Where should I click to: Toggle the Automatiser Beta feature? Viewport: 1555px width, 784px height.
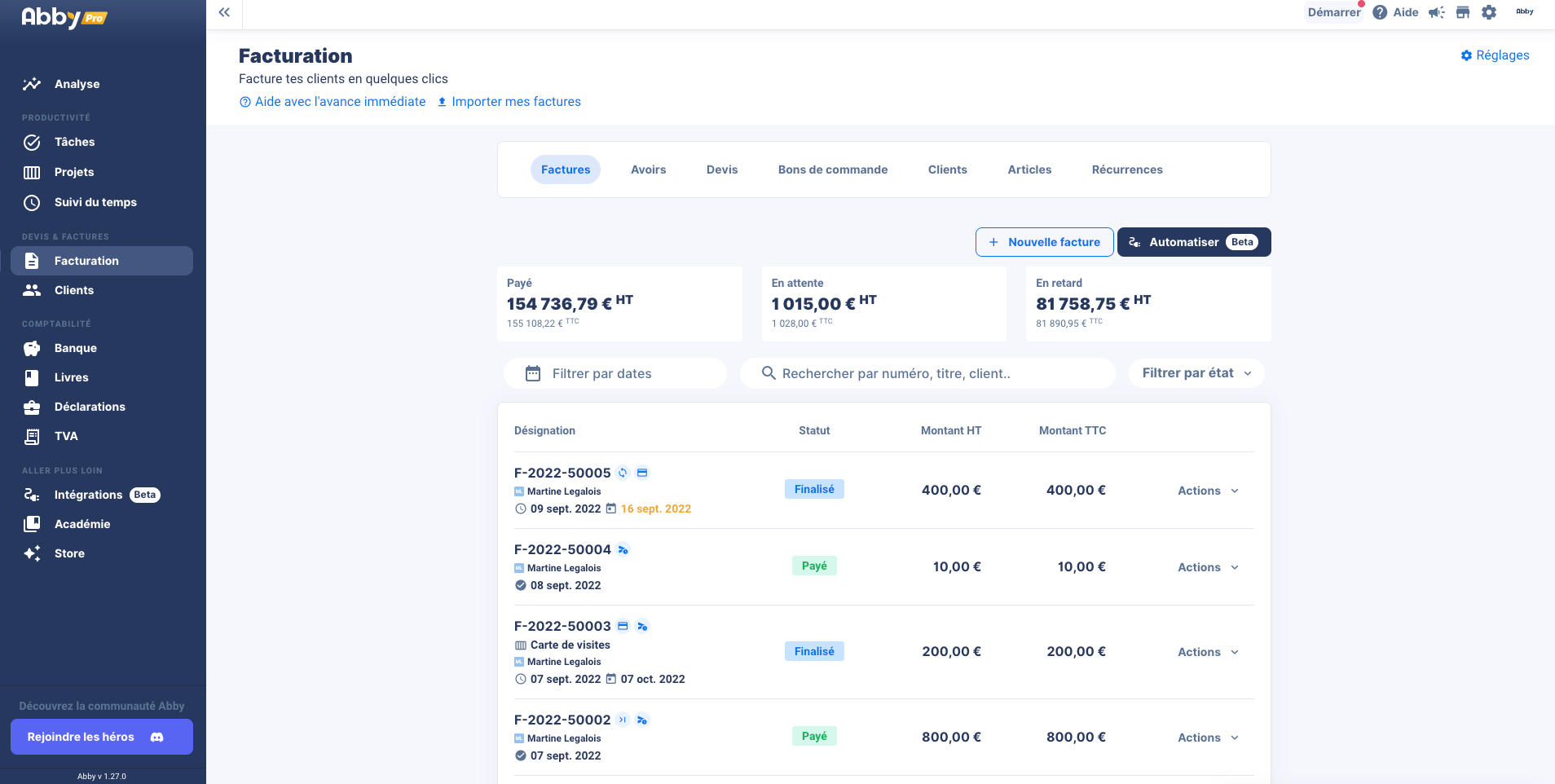(1193, 242)
